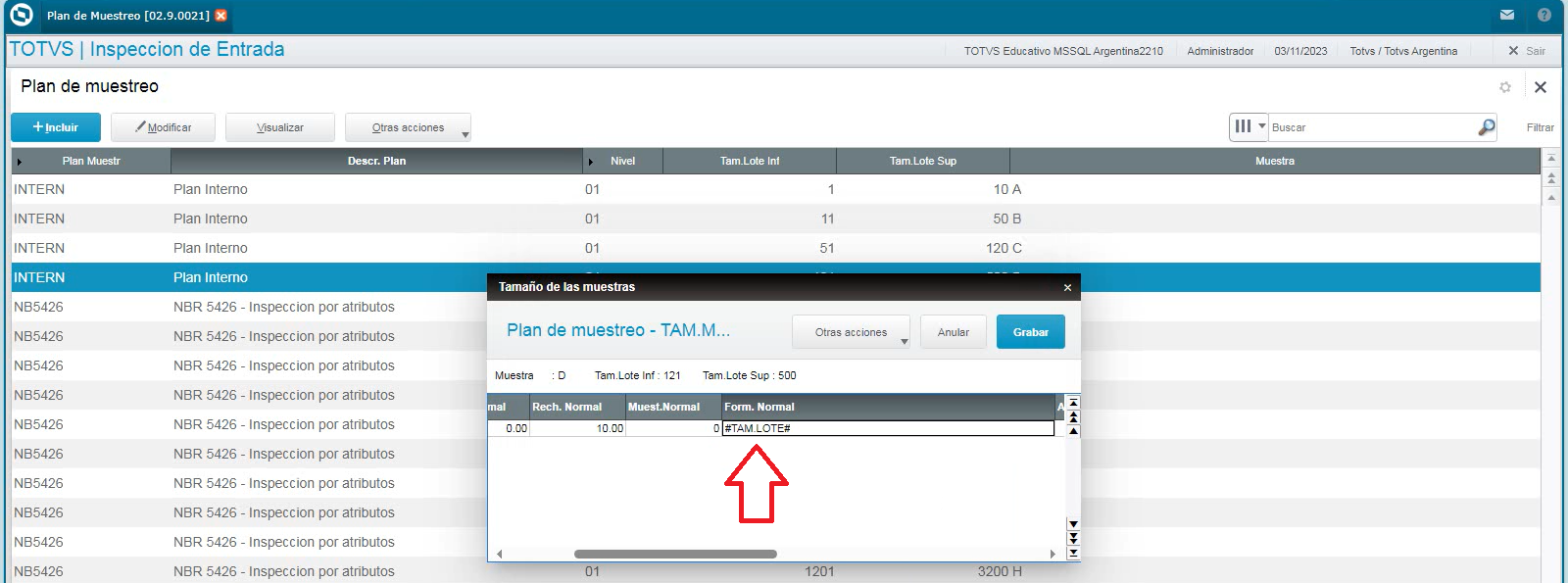The width and height of the screenshot is (1568, 583).
Task: Click the Tam.Lote Sup column header
Action: (923, 161)
